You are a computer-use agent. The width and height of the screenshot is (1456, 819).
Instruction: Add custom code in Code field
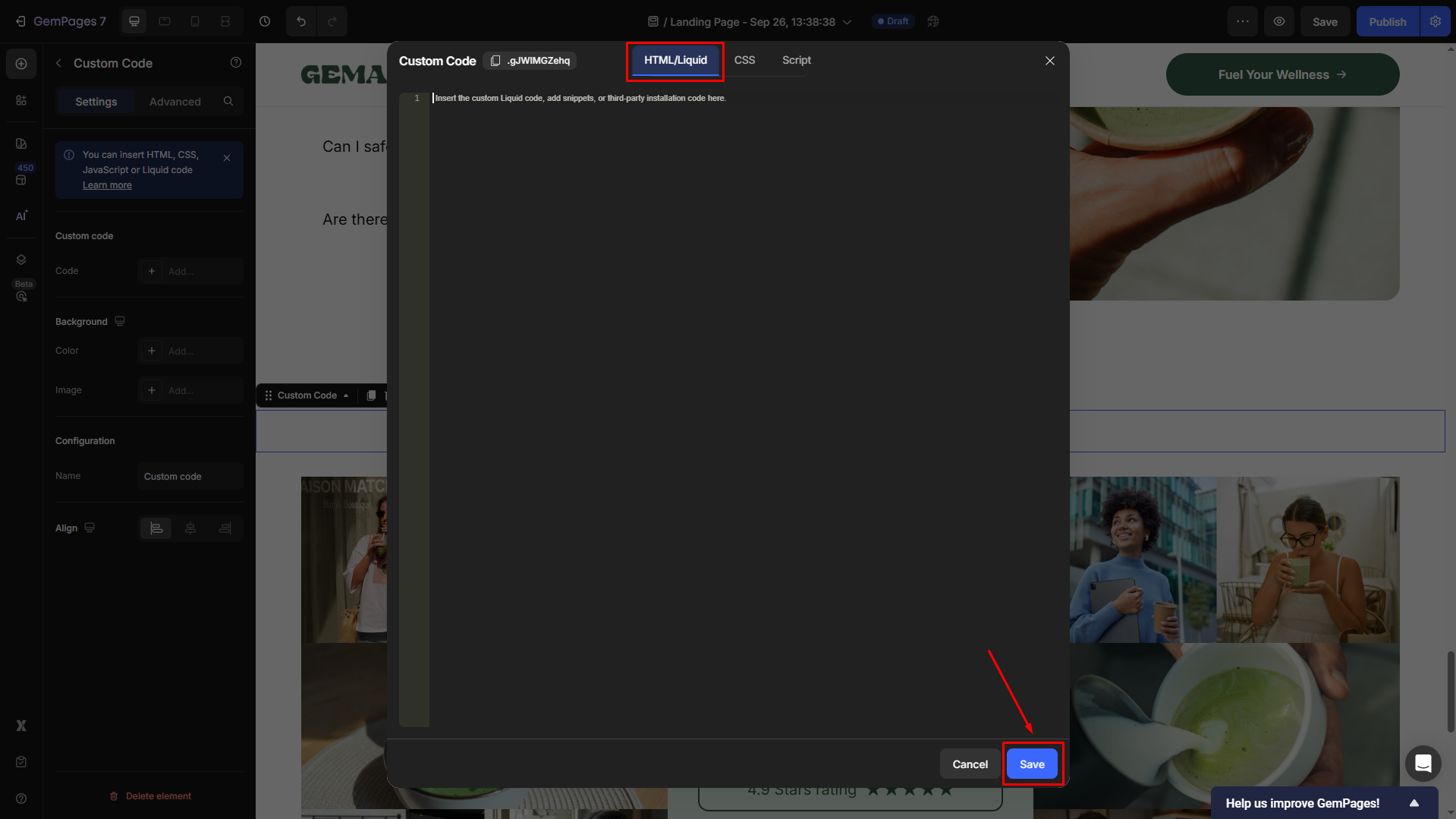(190, 271)
